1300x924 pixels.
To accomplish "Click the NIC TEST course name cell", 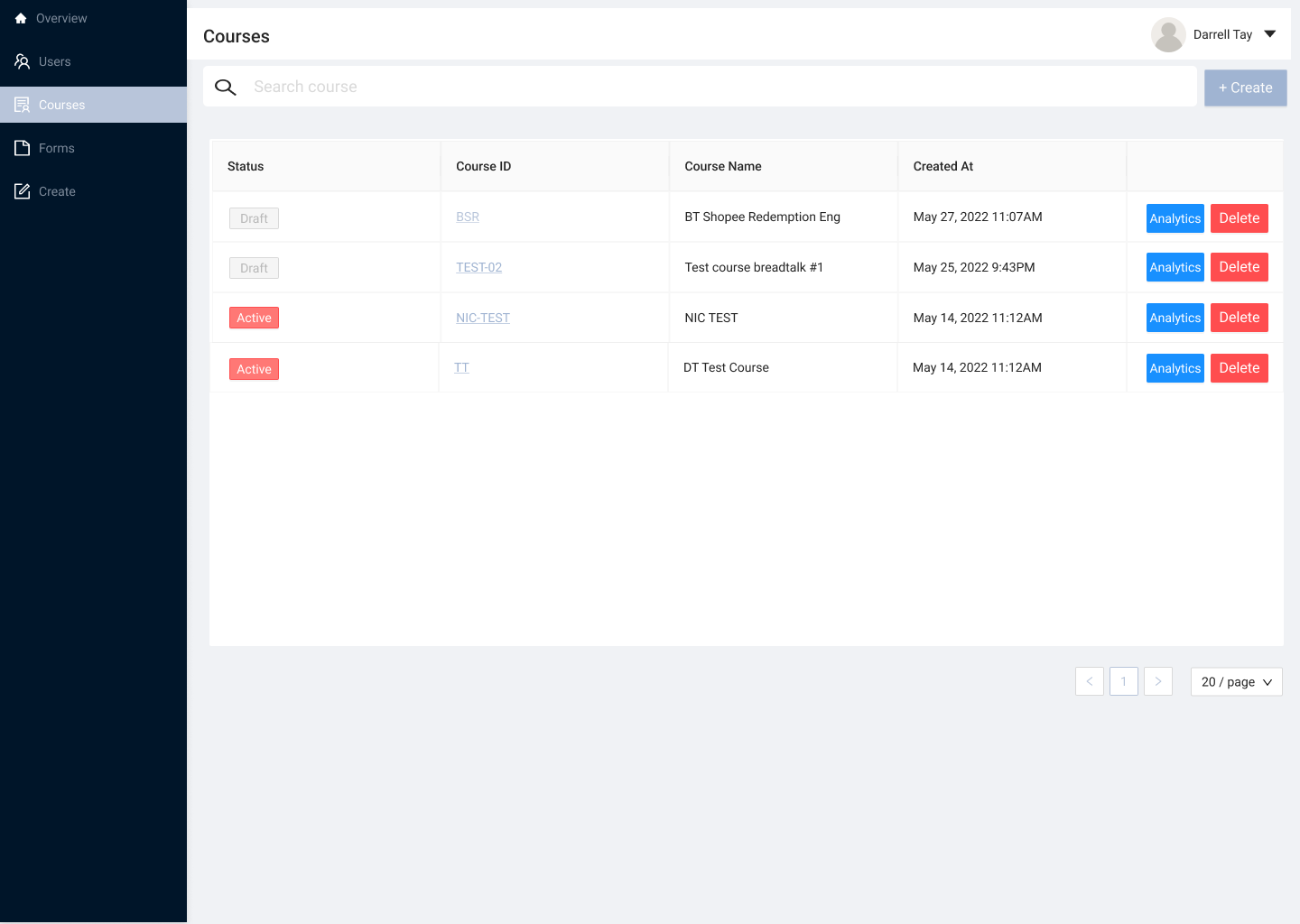I will coord(784,318).
